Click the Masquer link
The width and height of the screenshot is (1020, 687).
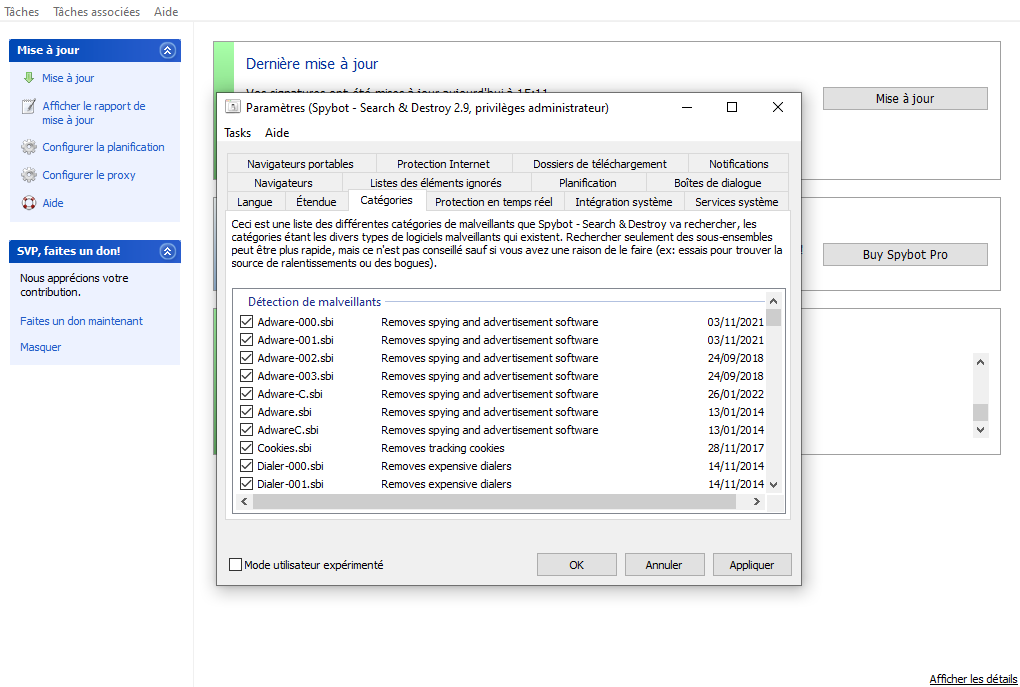(x=40, y=347)
